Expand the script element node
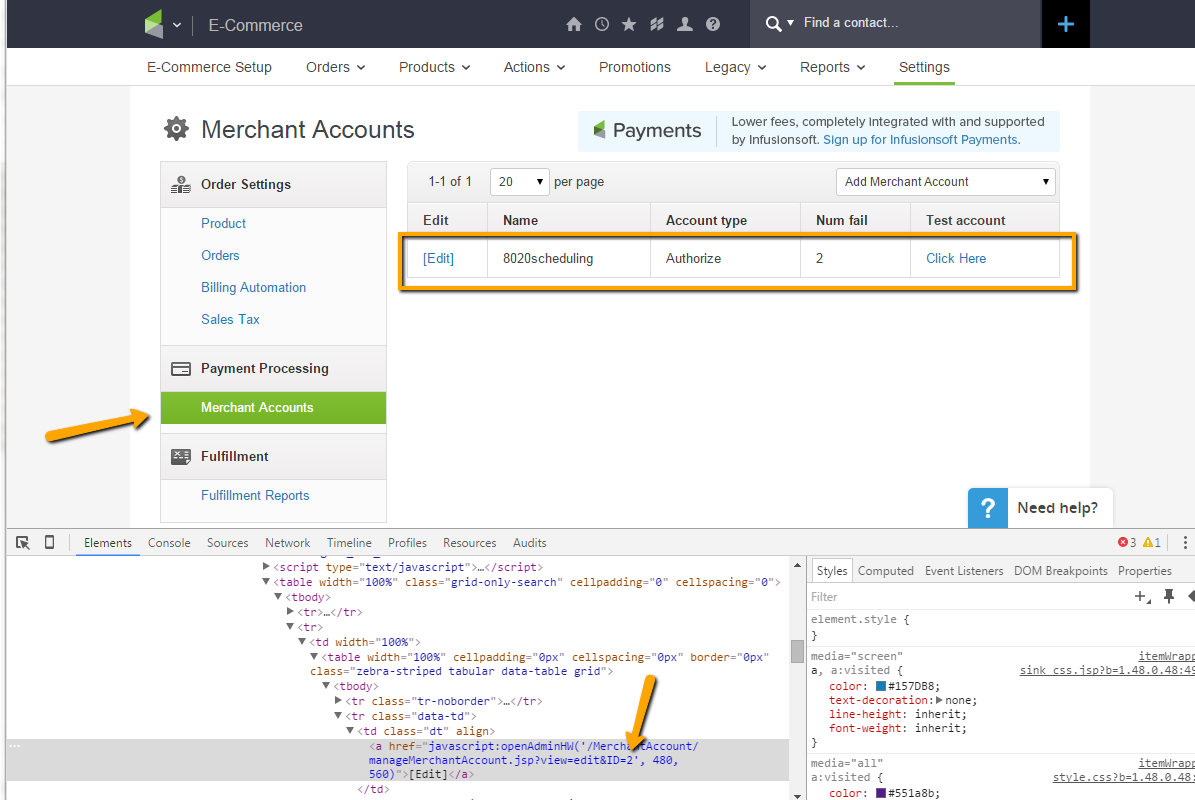1195x800 pixels. (266, 566)
